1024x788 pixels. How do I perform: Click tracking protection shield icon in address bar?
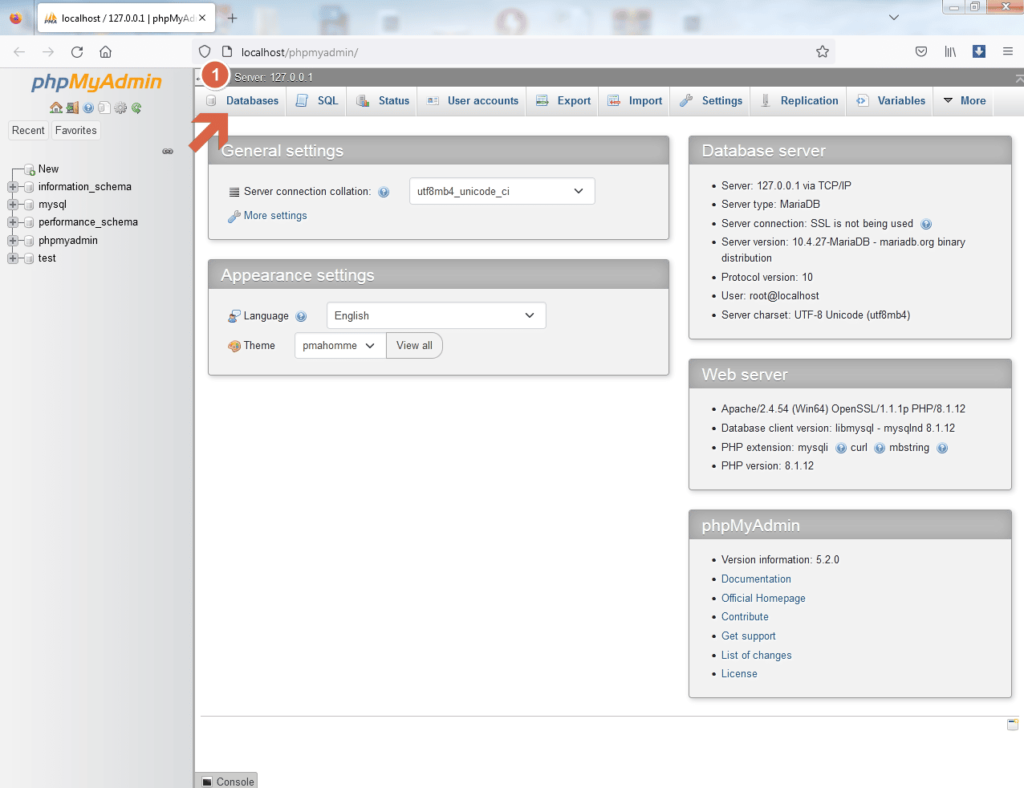point(204,52)
